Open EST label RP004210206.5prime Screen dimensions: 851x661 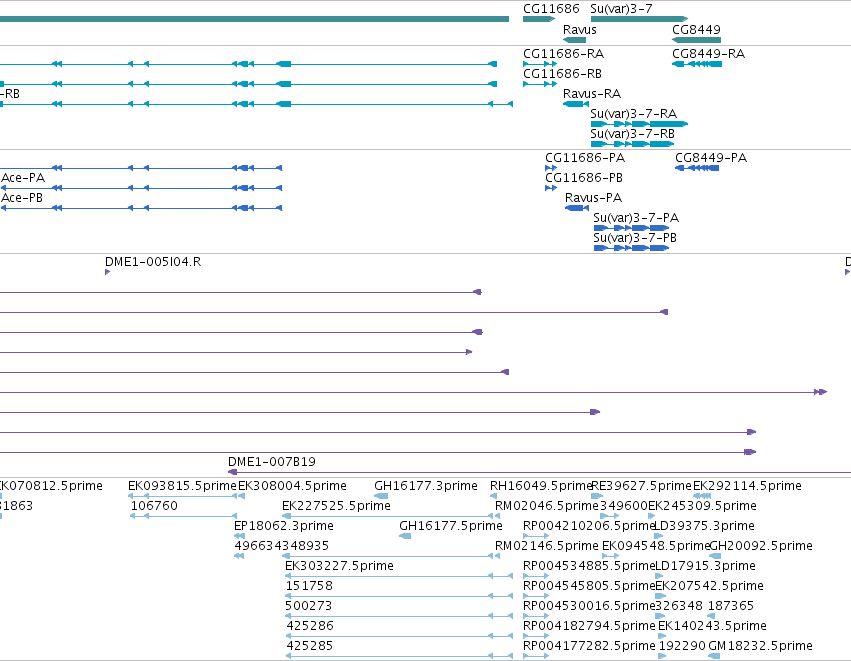point(589,526)
